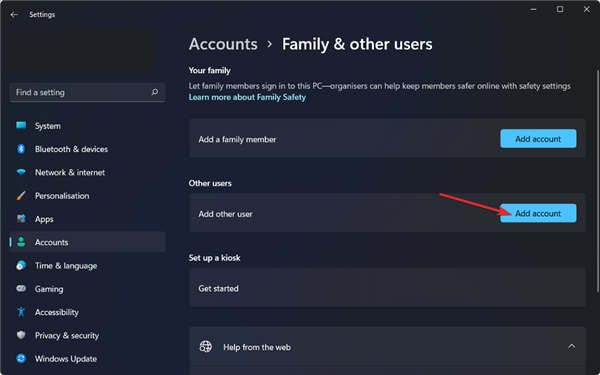Add account for a family member
Screen dimensions: 600x375
538,139
